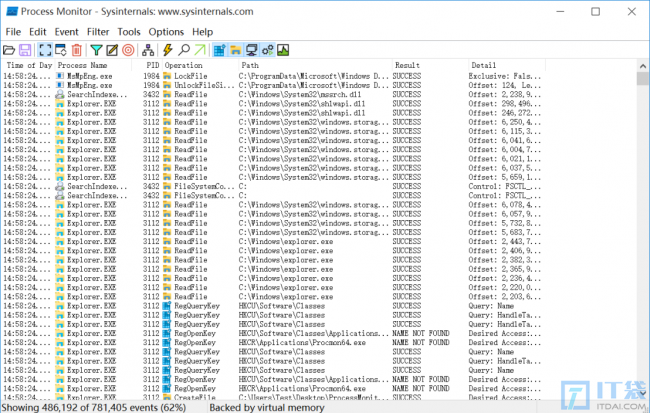
Task: Click the Include process target icon
Action: click(128, 50)
